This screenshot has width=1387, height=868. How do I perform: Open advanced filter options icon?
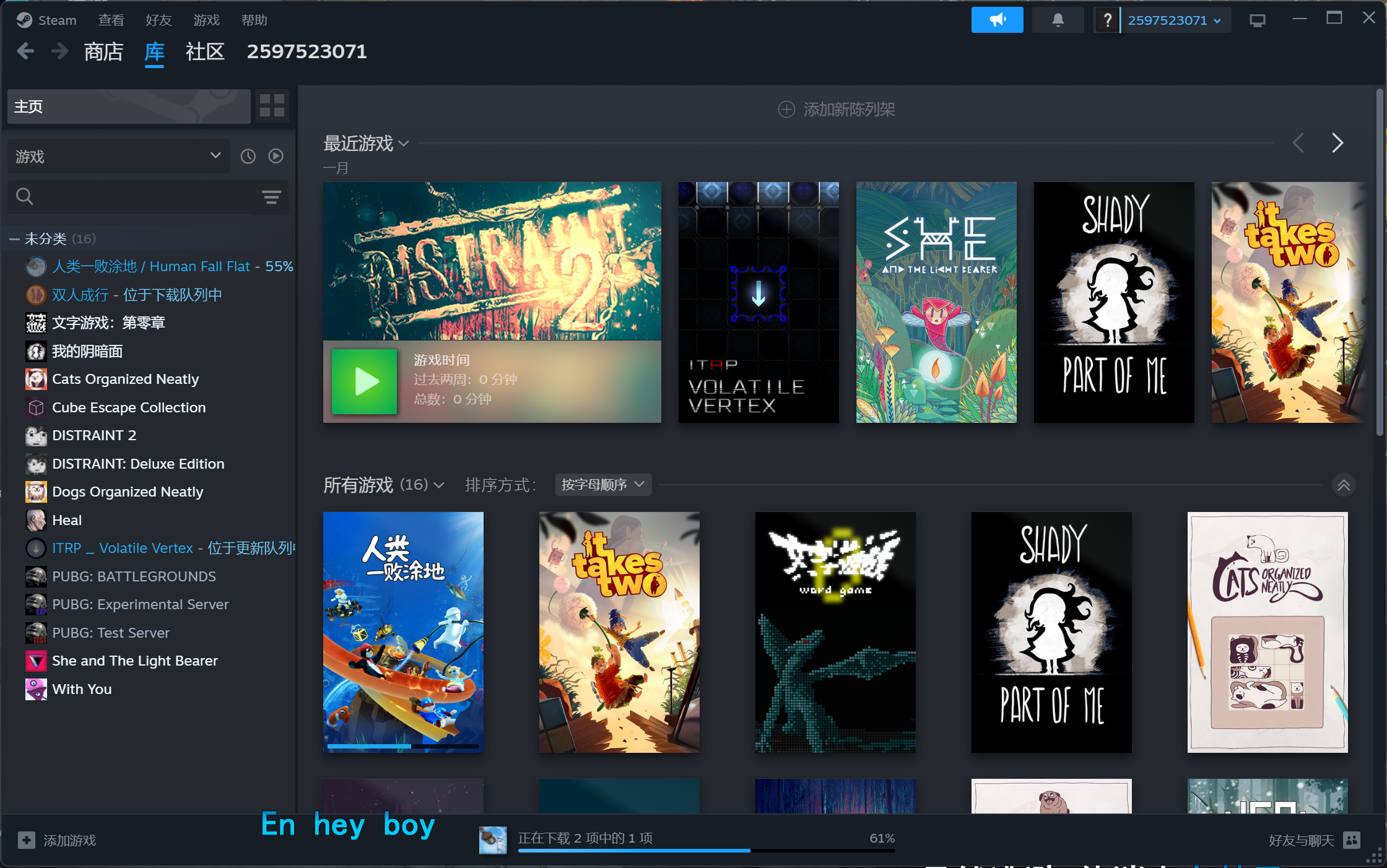271,197
